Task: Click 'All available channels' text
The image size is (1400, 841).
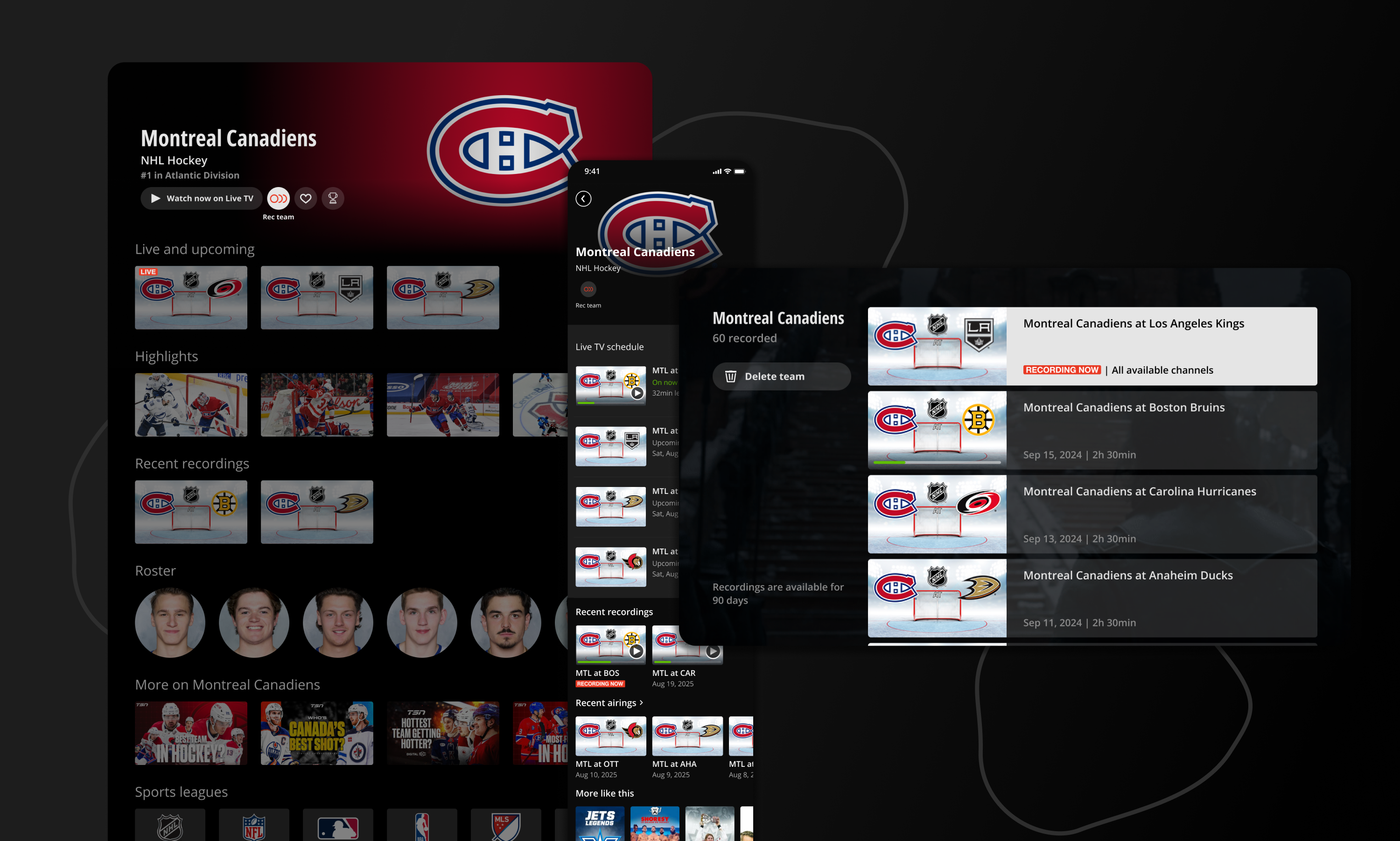Action: pyautogui.click(x=1162, y=370)
